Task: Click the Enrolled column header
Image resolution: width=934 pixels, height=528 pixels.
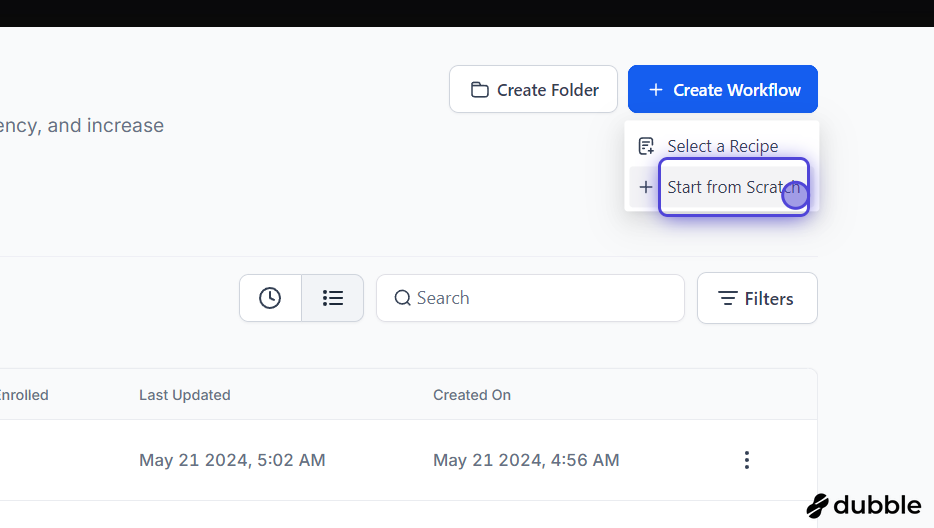Action: (24, 395)
